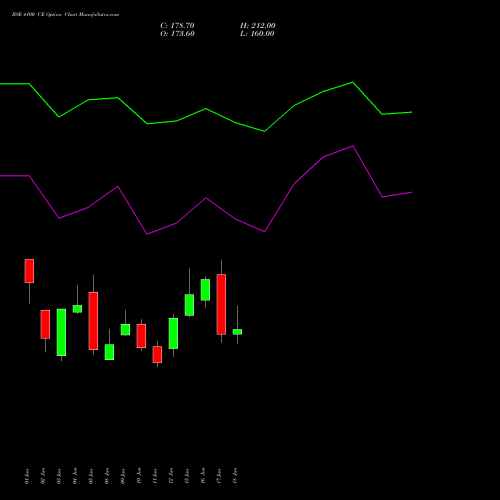Click the green candlestick for 16 Jan
The width and height of the screenshot is (500, 500).
point(205,290)
